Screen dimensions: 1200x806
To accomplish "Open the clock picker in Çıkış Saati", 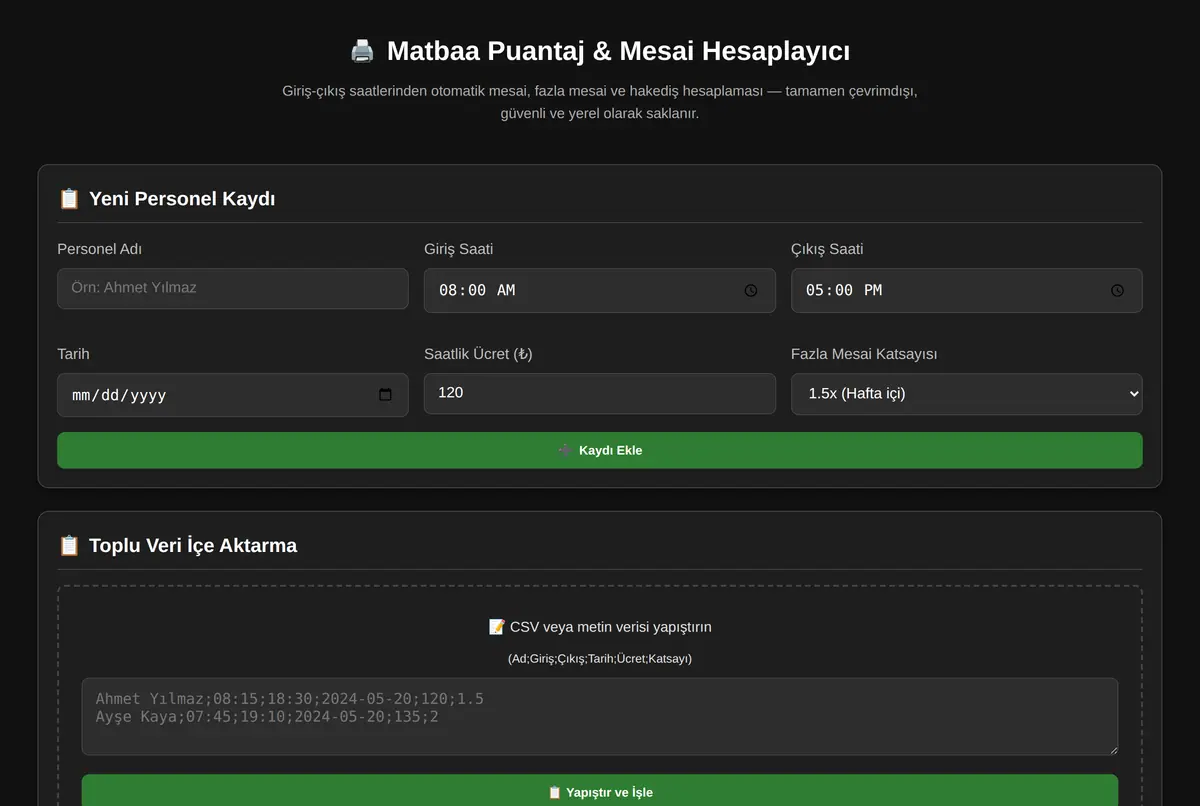I will click(x=1118, y=290).
